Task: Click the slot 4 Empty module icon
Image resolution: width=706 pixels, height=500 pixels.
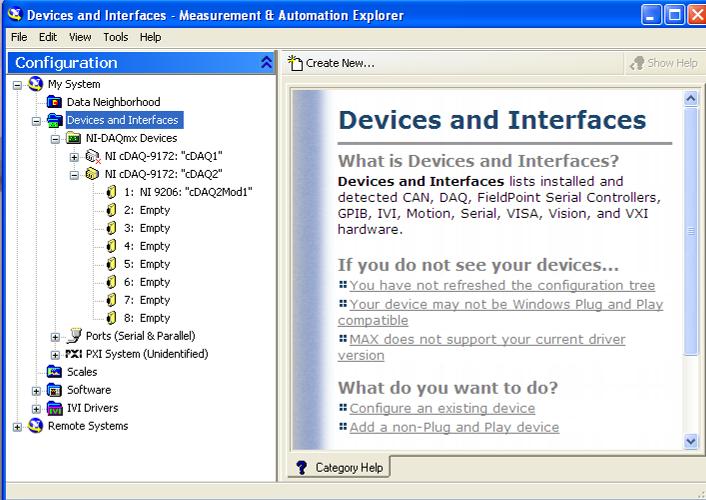Action: (111, 246)
